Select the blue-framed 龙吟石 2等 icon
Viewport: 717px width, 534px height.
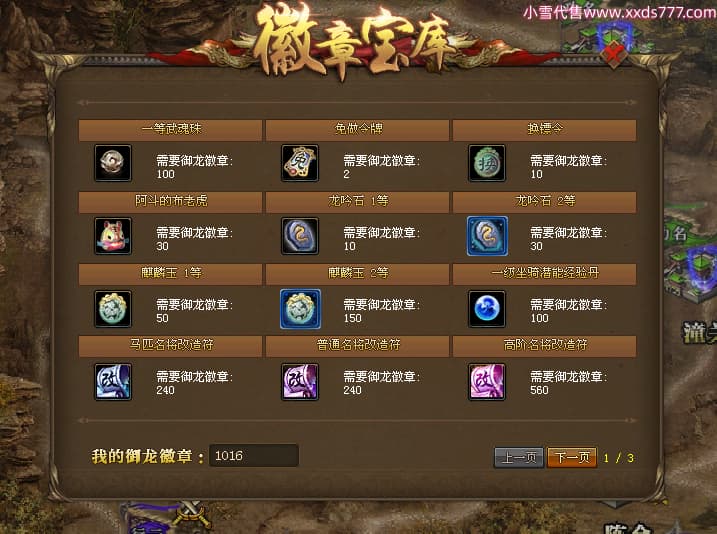[x=487, y=236]
